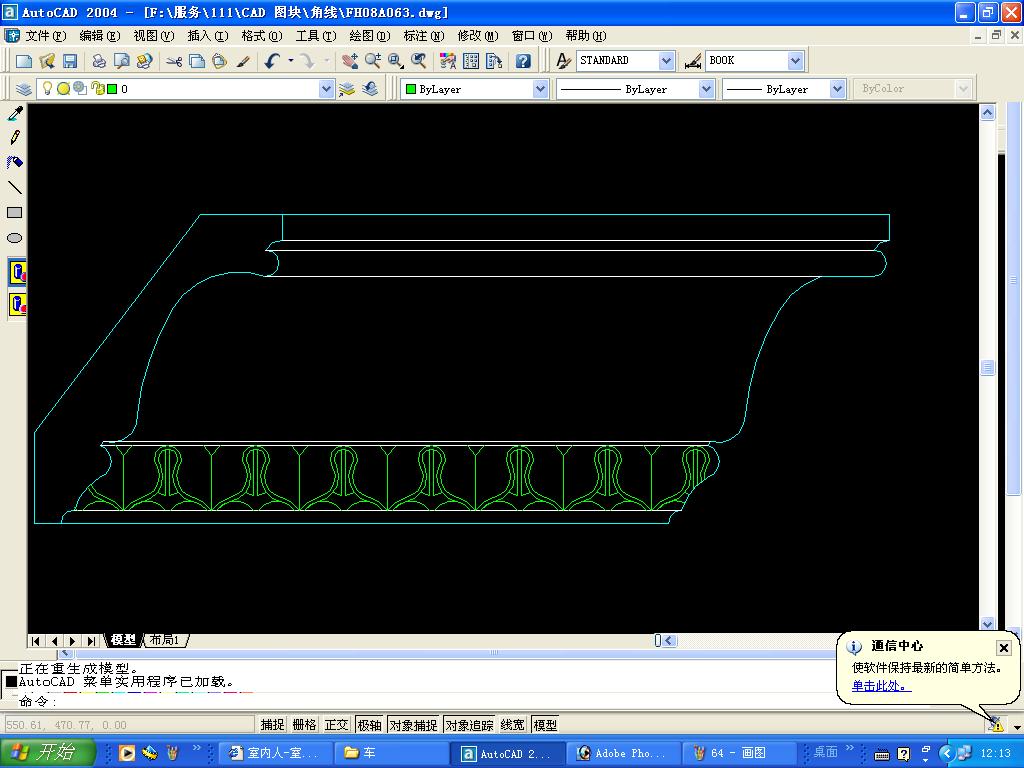Click the Layer Previous icon
The width and height of the screenshot is (1024, 768).
370,89
